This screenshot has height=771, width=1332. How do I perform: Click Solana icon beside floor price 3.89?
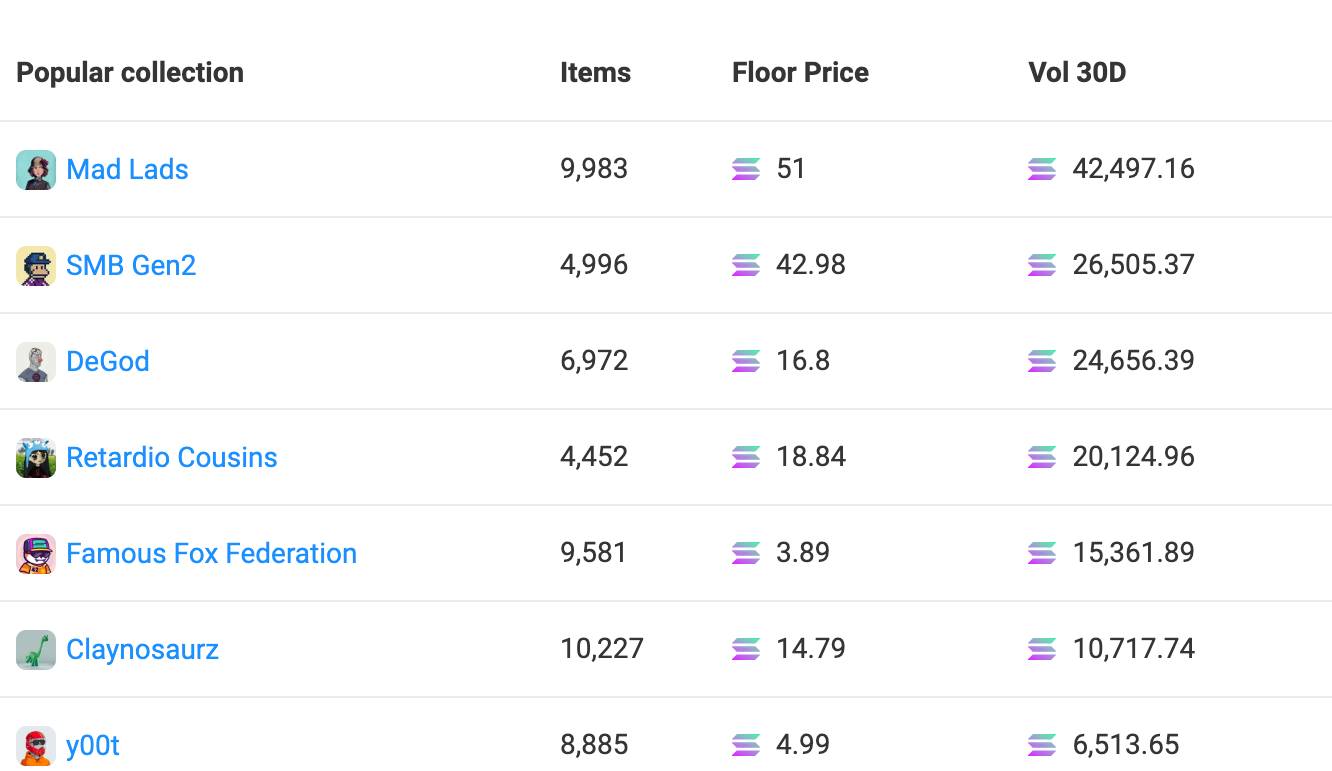[746, 554]
